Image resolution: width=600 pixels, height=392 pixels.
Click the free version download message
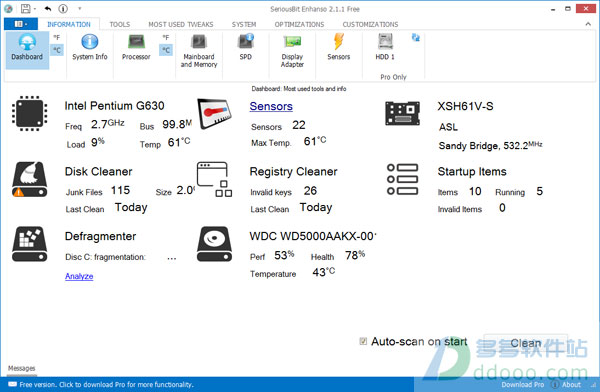point(106,384)
